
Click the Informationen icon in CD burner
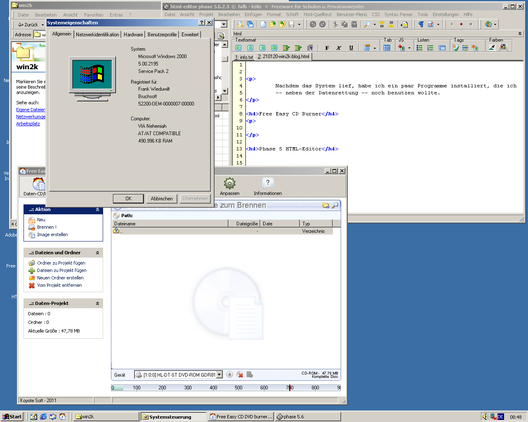click(x=268, y=187)
